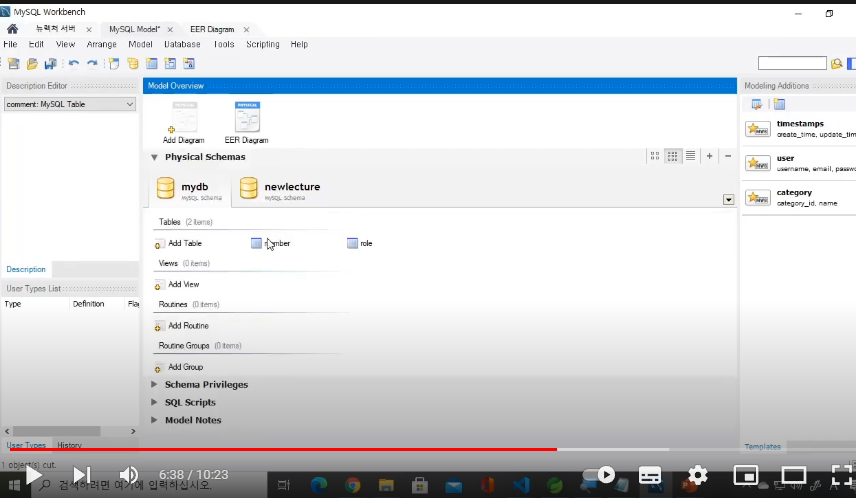
Task: Open the schema tabs overflow dropdown arrow
Action: (728, 200)
